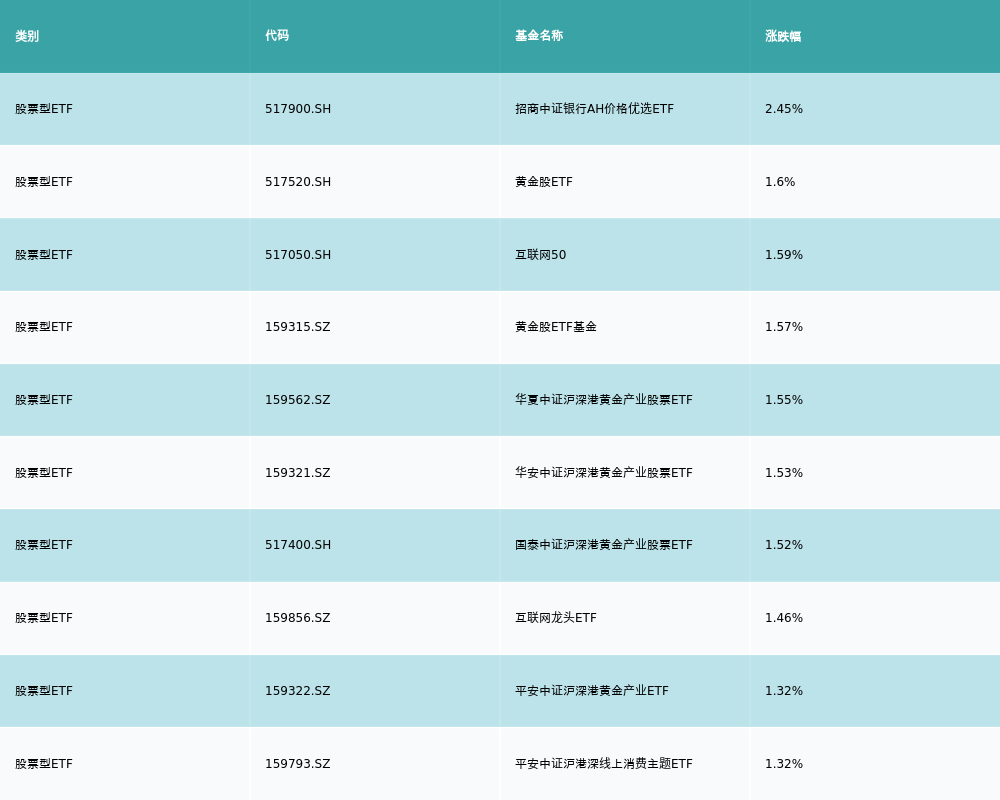Click fund name 国泰中证沪深港黄金产业股票ETF
Screen dimensions: 1000x800
(604, 545)
